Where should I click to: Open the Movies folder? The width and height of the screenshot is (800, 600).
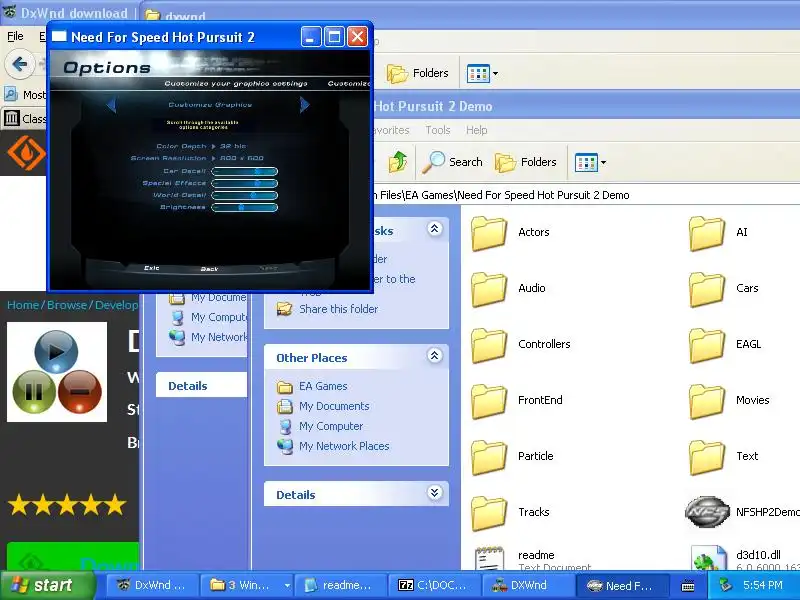pyautogui.click(x=729, y=401)
